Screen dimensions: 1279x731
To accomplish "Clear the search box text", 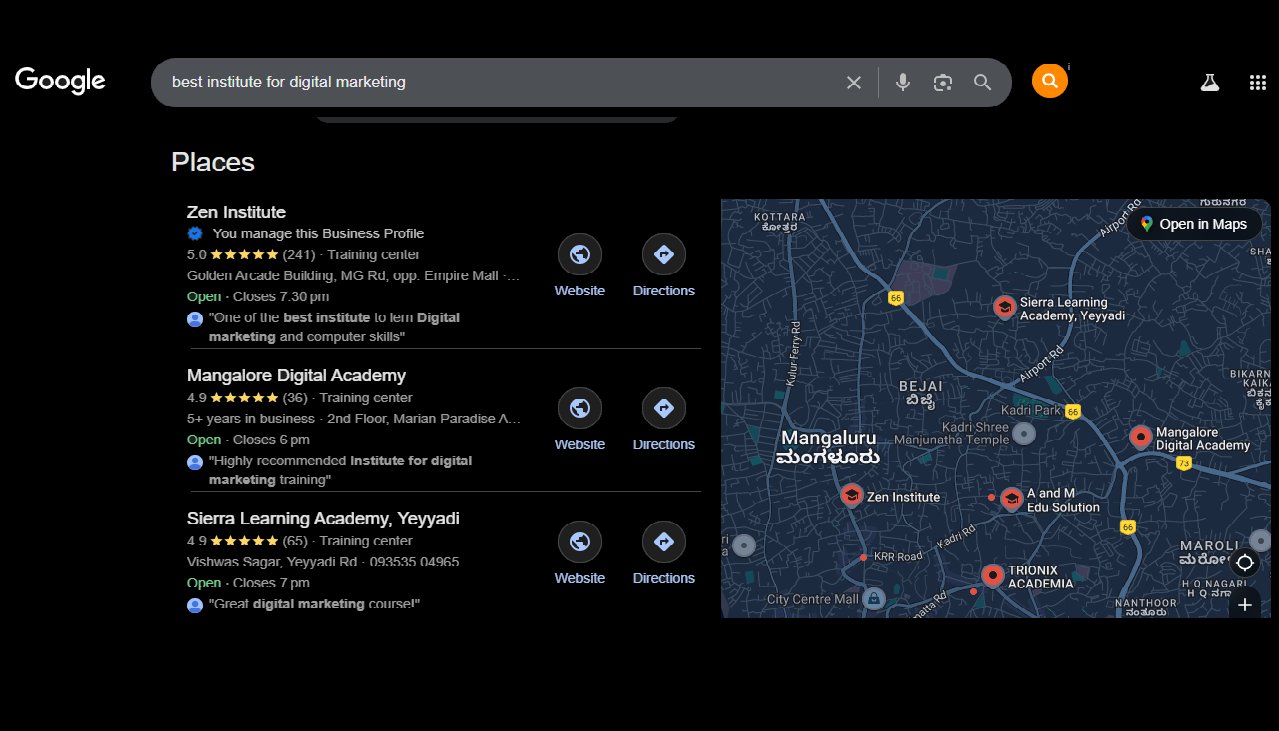I will 853,83.
